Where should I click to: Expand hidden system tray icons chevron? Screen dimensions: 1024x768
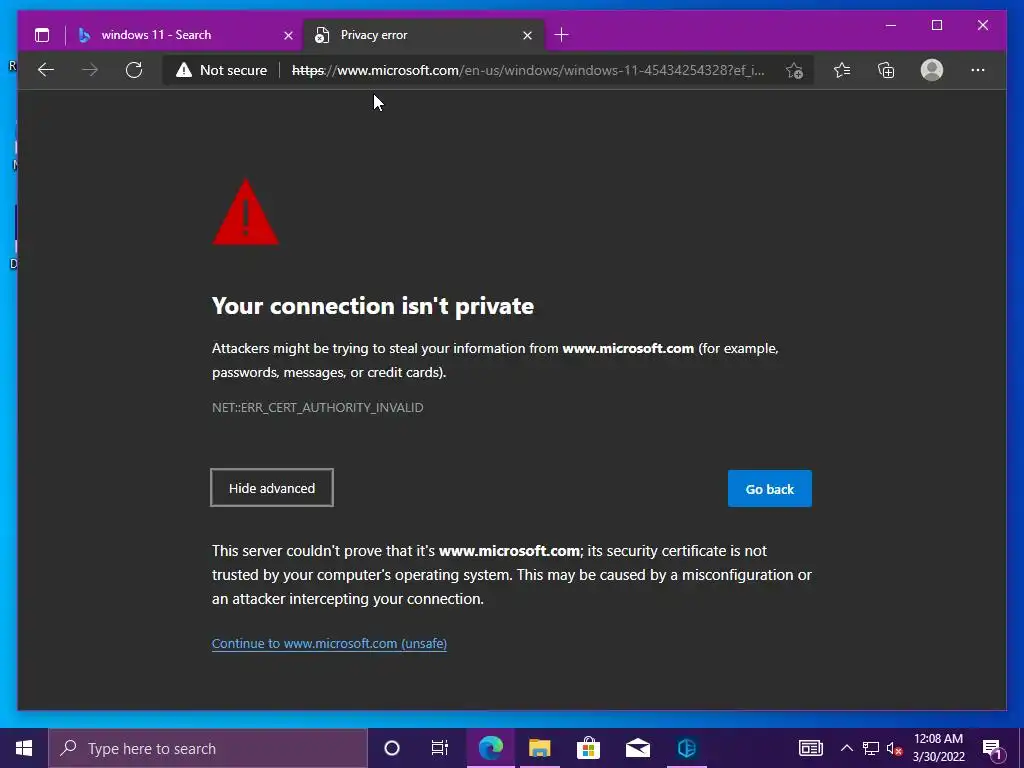coord(846,748)
